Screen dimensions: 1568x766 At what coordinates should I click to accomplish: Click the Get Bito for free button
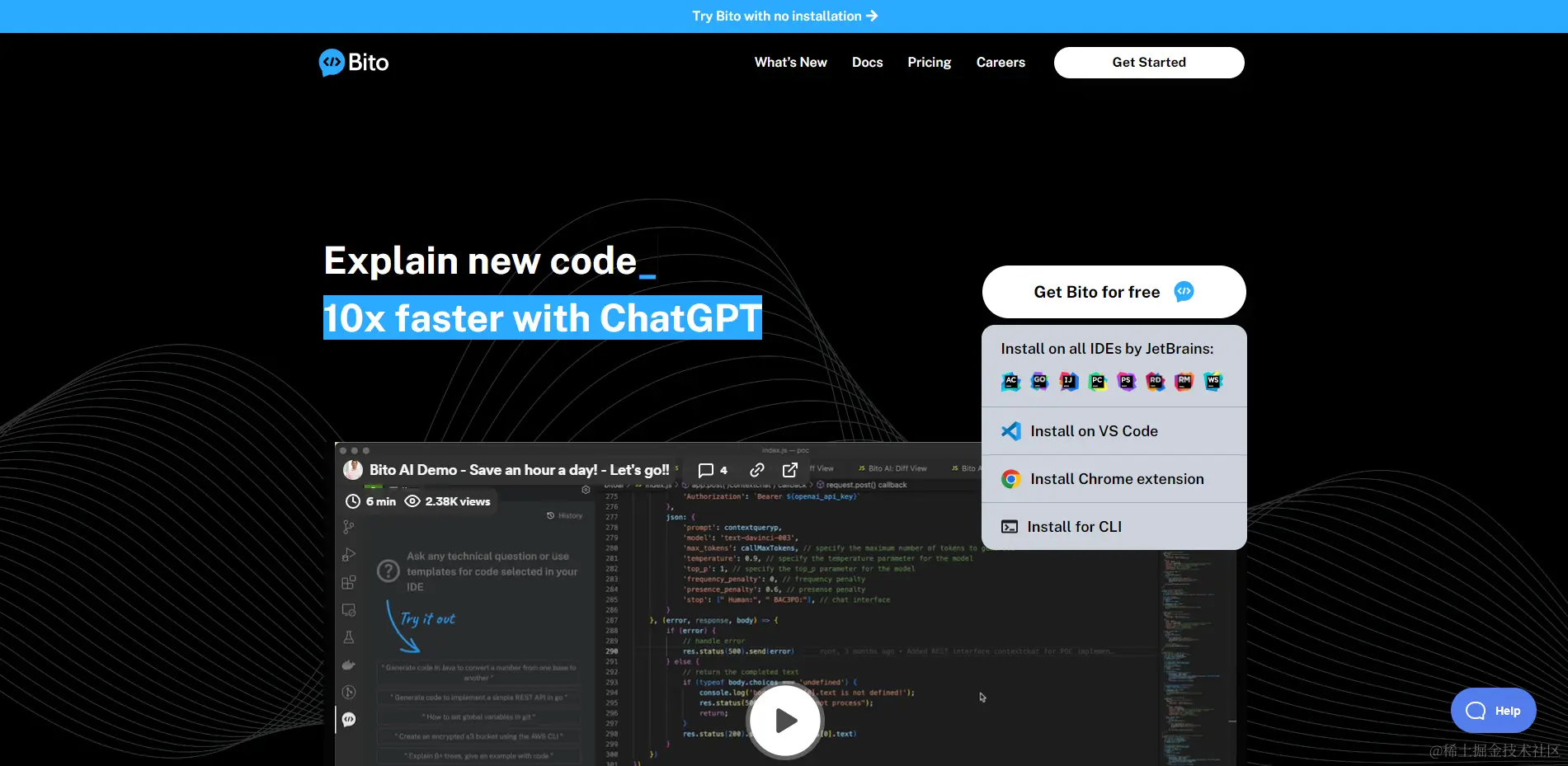pyautogui.click(x=1114, y=292)
